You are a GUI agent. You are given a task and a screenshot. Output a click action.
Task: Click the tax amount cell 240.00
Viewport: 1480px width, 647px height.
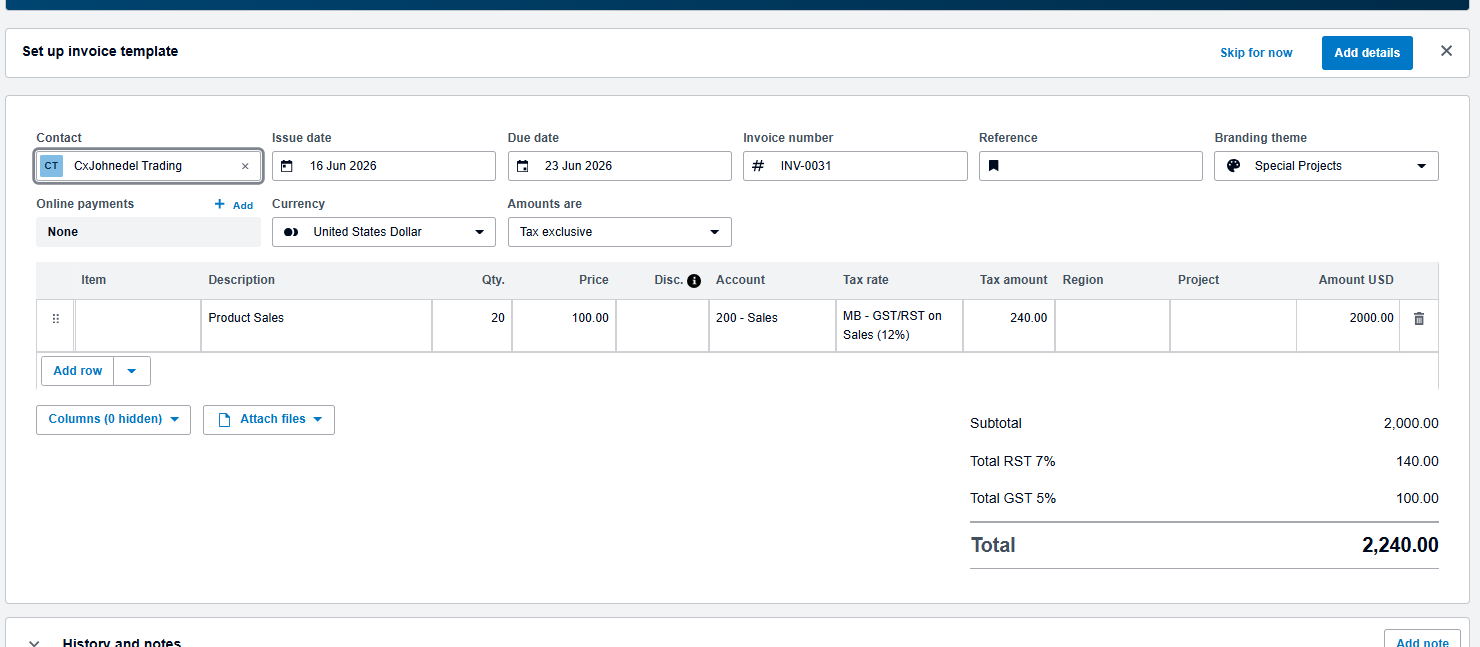tap(1009, 326)
